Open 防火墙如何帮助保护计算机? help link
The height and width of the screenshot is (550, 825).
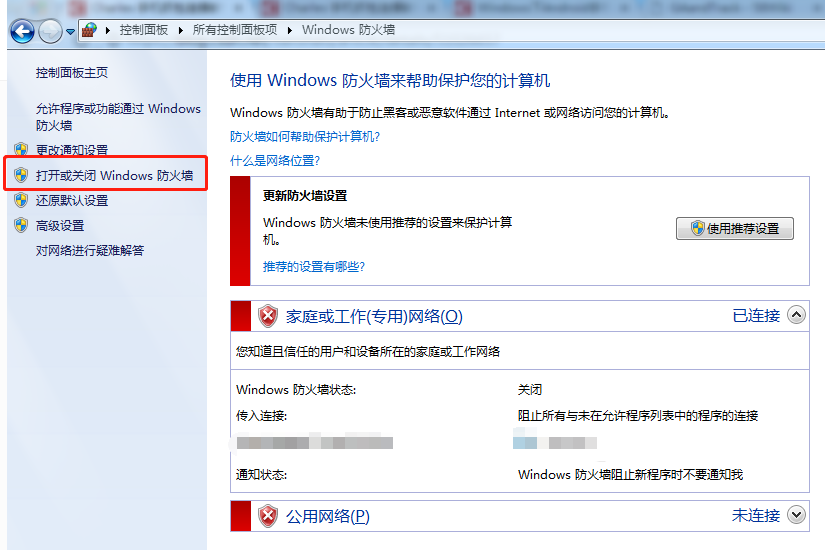click(305, 137)
